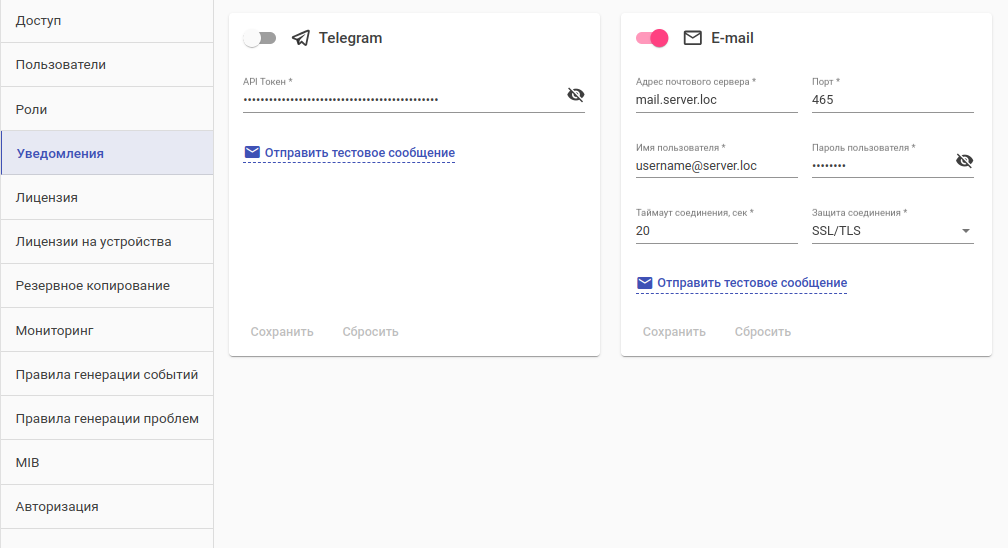This screenshot has height=548, width=1008.
Task: Edit the connection timeout field
Action: tap(716, 231)
